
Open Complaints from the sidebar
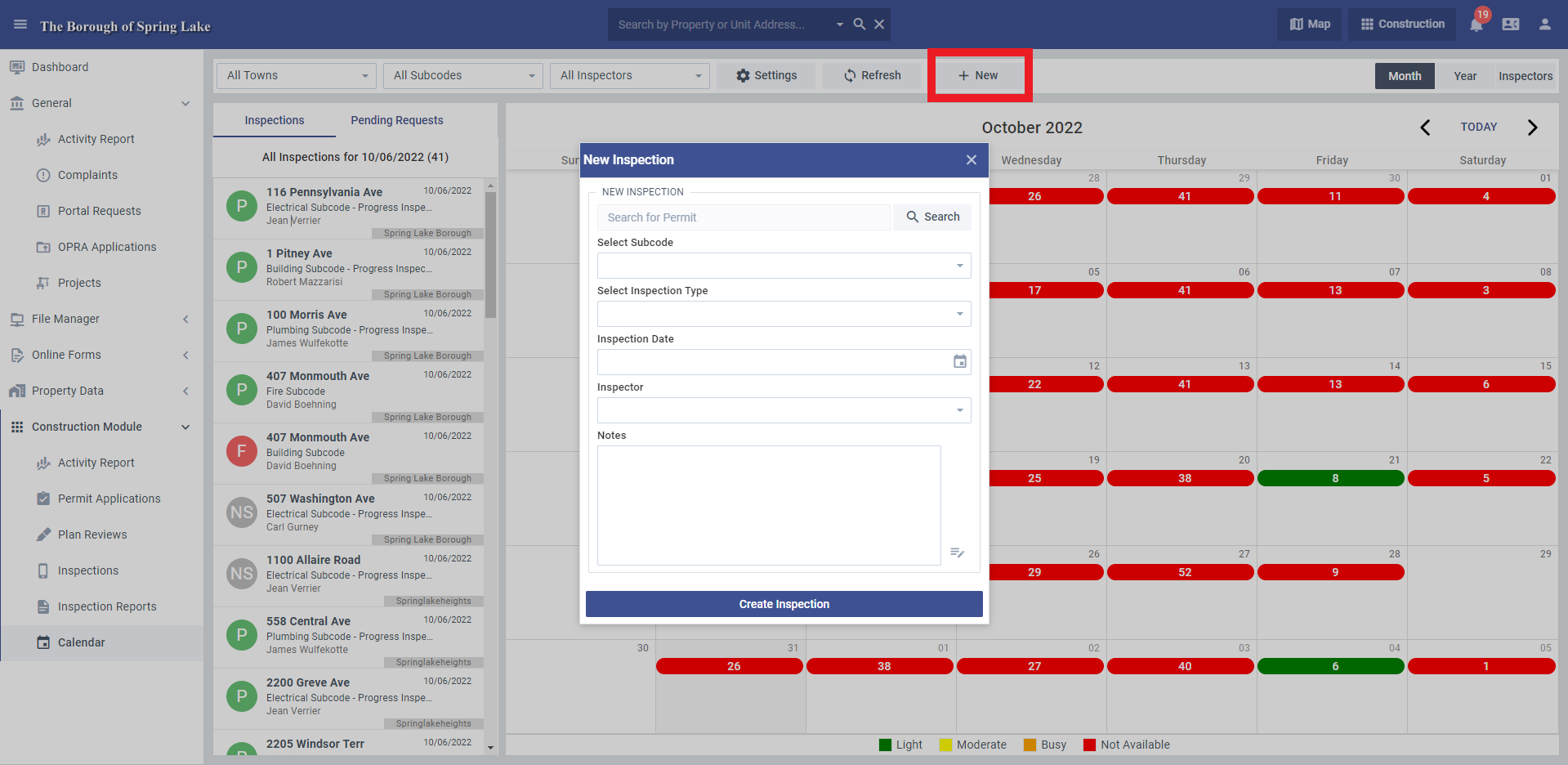87,175
